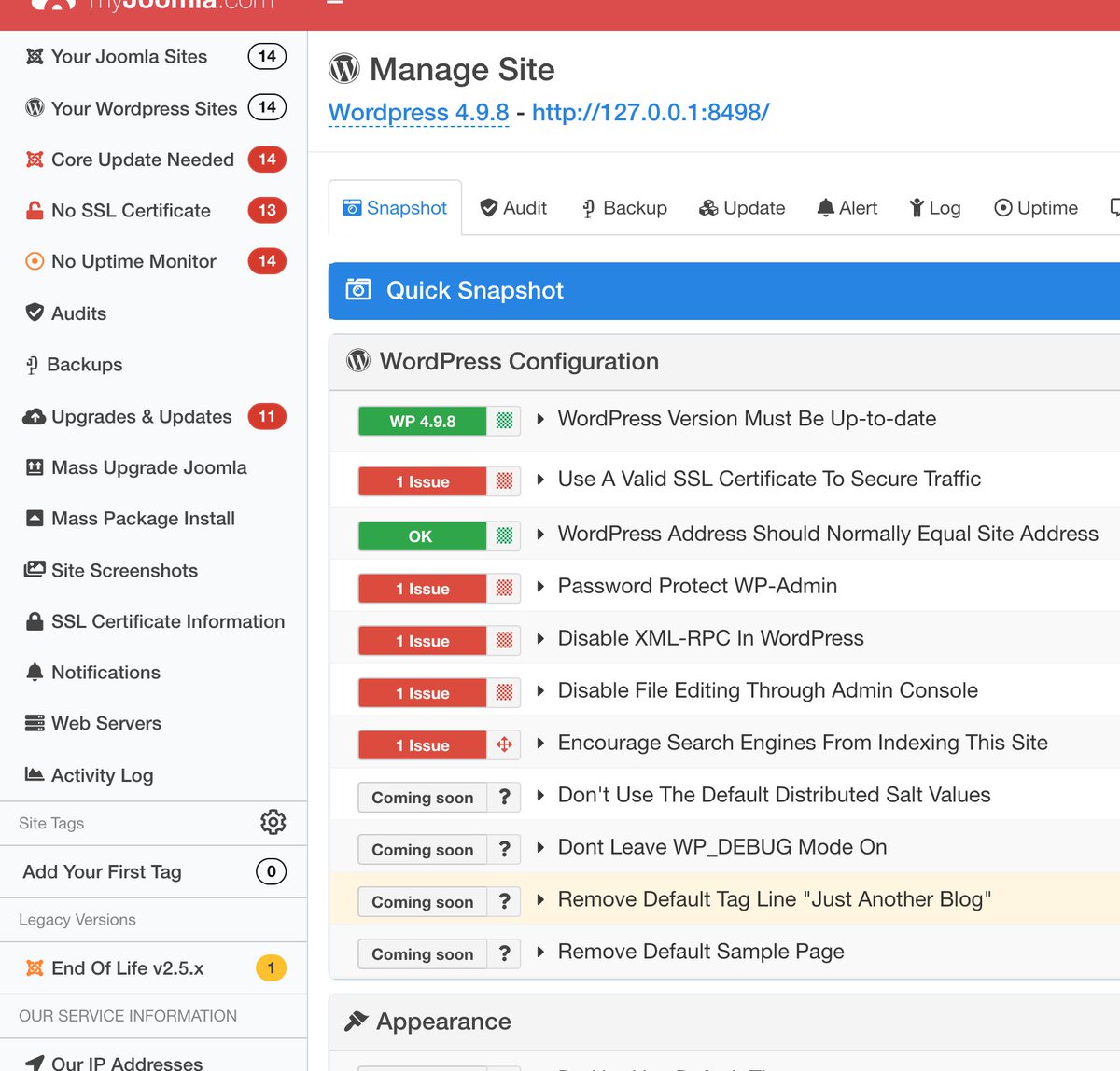Select the Web Servers icon in sidebar

(x=34, y=723)
